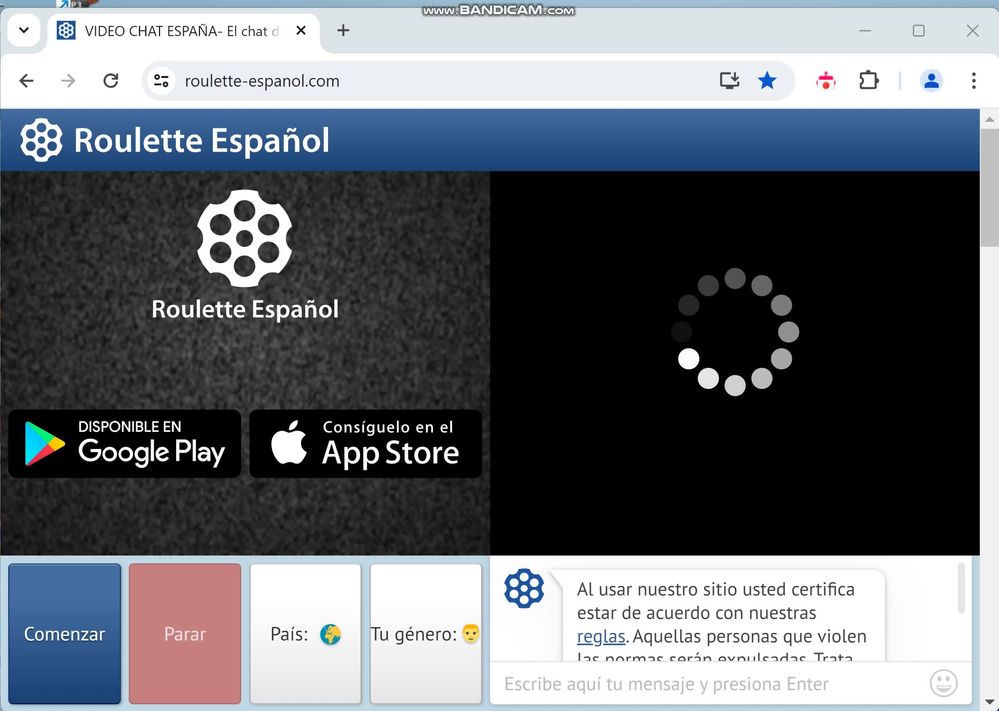Open the App Store download badge
Screen dimensions: 999x711
click(365, 443)
